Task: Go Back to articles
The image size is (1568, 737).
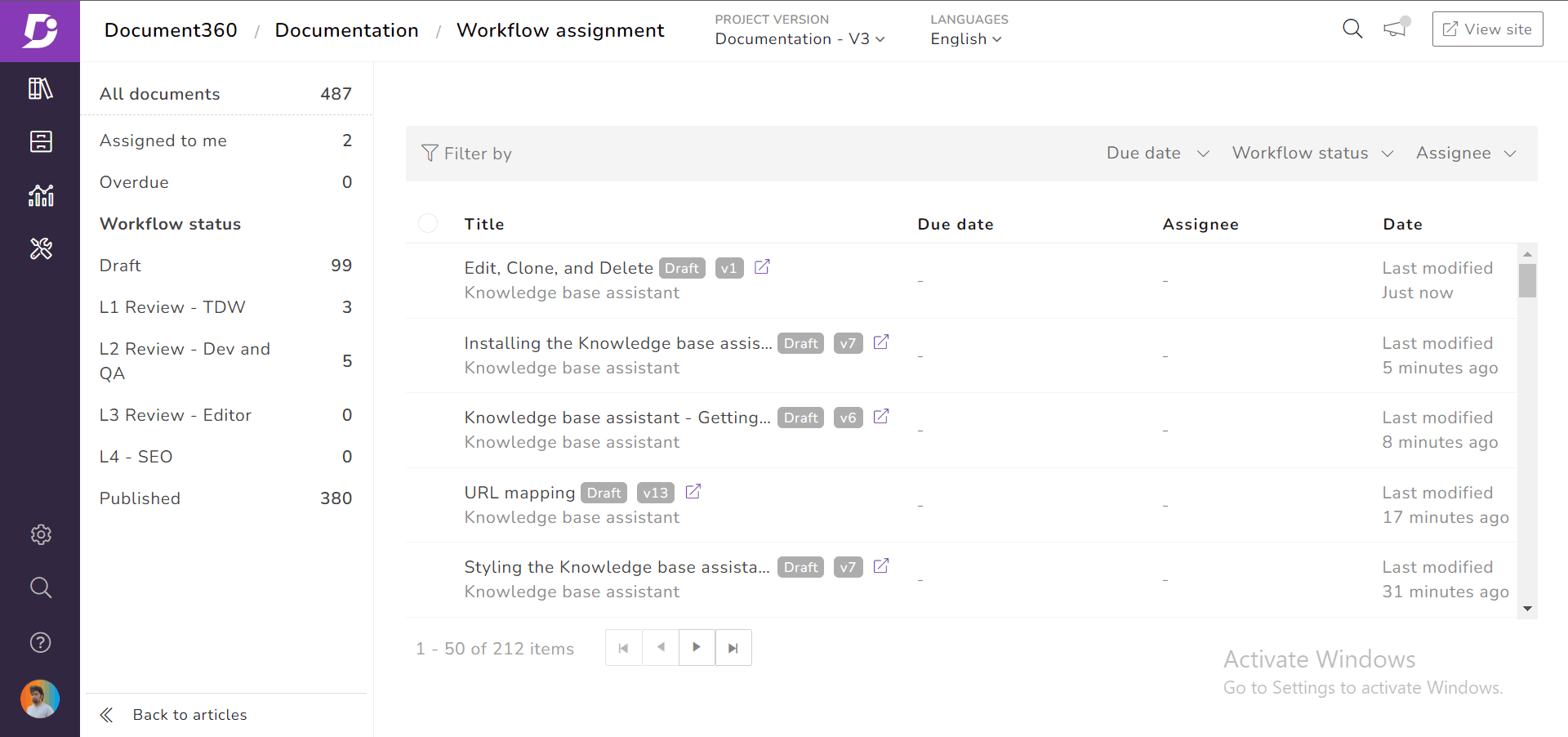Action: (x=189, y=714)
